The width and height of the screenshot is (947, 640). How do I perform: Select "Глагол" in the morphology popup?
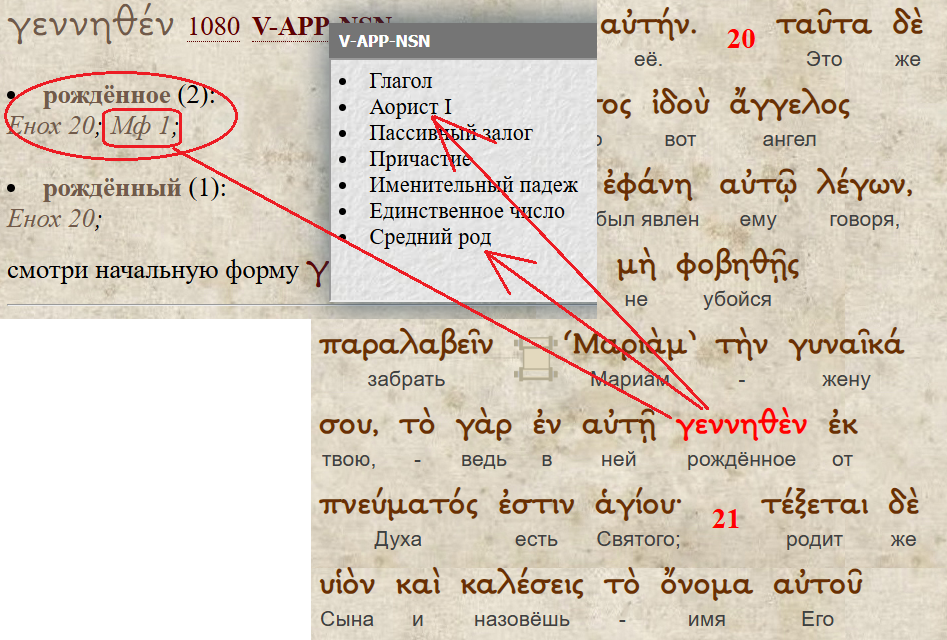coord(400,81)
